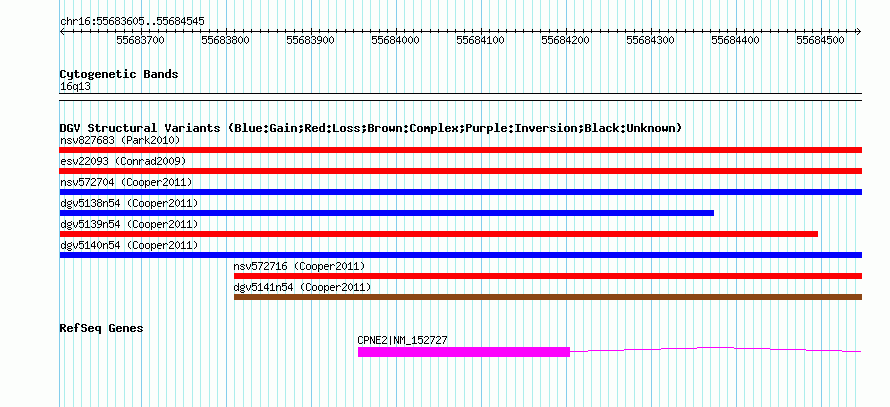Click the 55683800 ruler tick label
Screen dimensions: 890x407
225,40
